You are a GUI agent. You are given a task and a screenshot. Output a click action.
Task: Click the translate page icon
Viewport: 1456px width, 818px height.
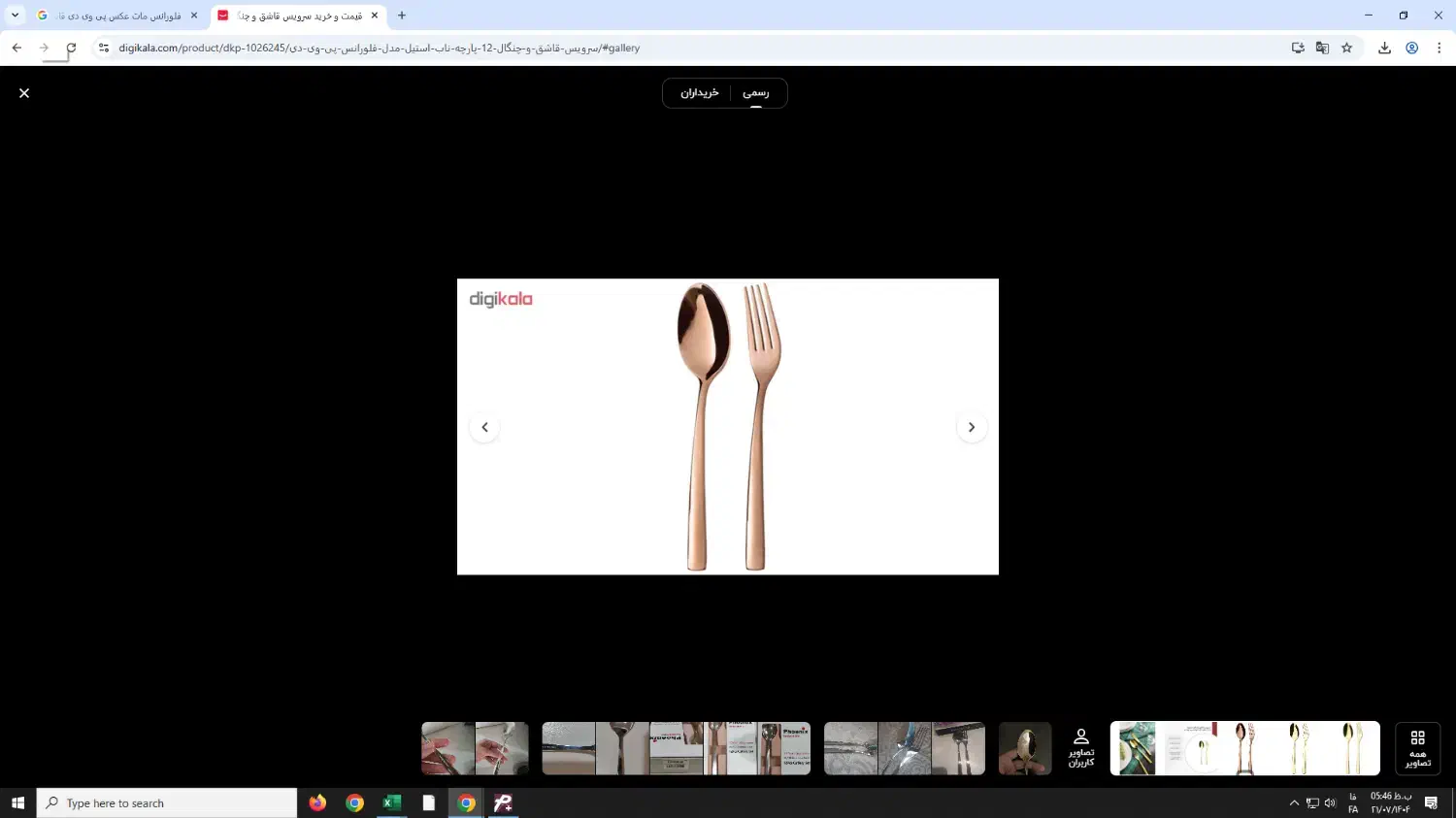[1322, 48]
